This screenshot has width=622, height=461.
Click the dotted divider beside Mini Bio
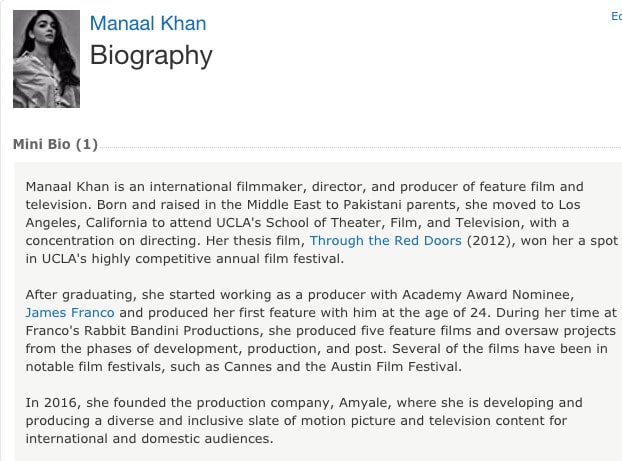pos(360,147)
